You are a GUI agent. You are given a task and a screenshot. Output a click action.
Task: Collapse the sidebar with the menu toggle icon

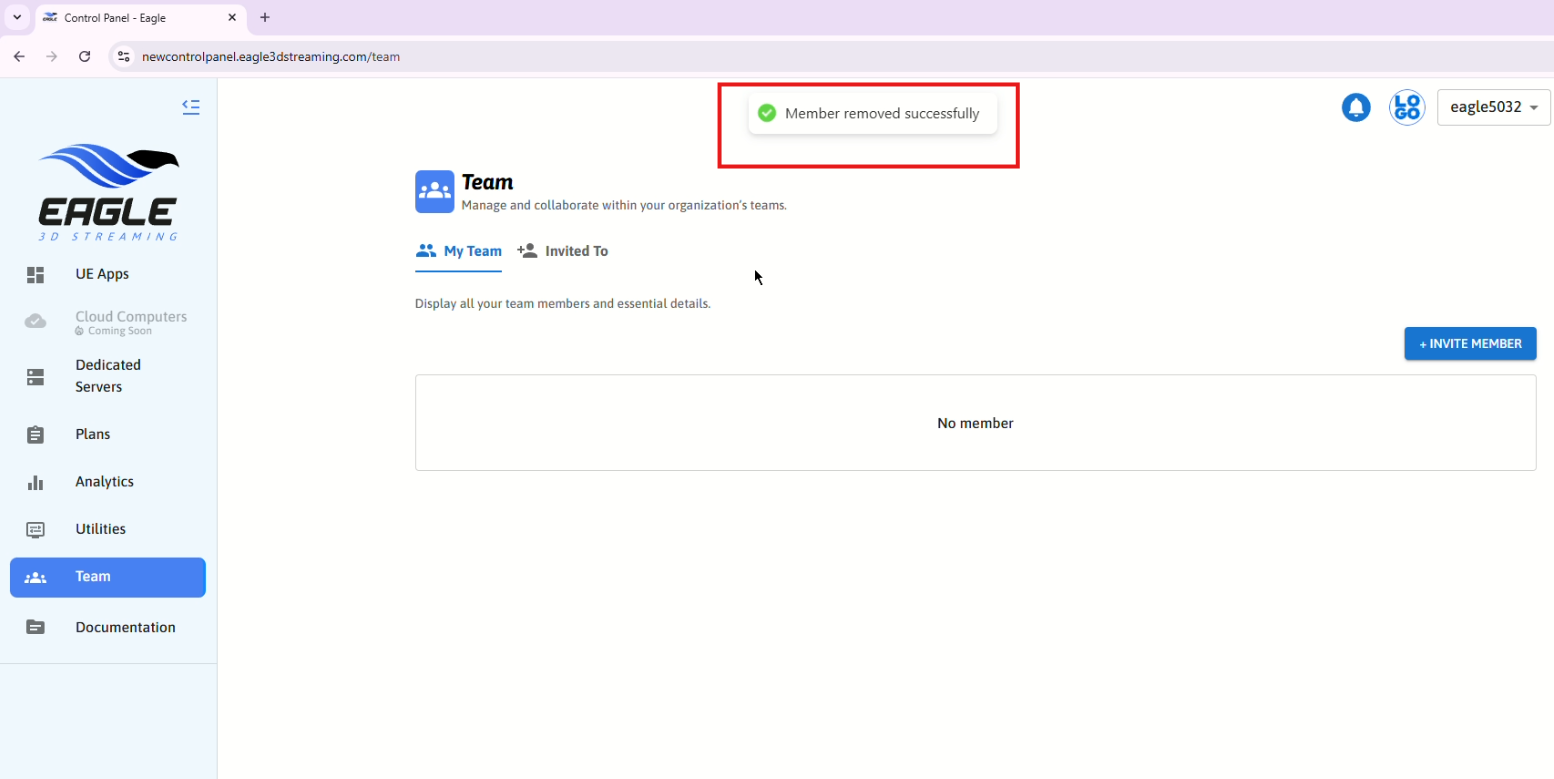tap(191, 106)
